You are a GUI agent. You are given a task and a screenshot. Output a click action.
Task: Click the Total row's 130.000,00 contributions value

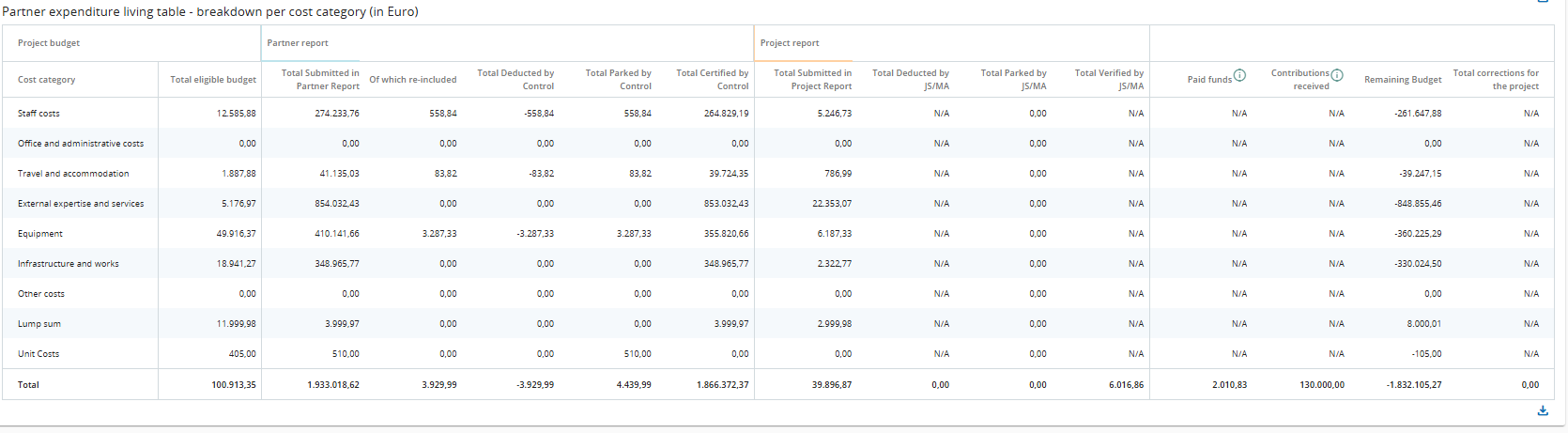(x=1322, y=385)
